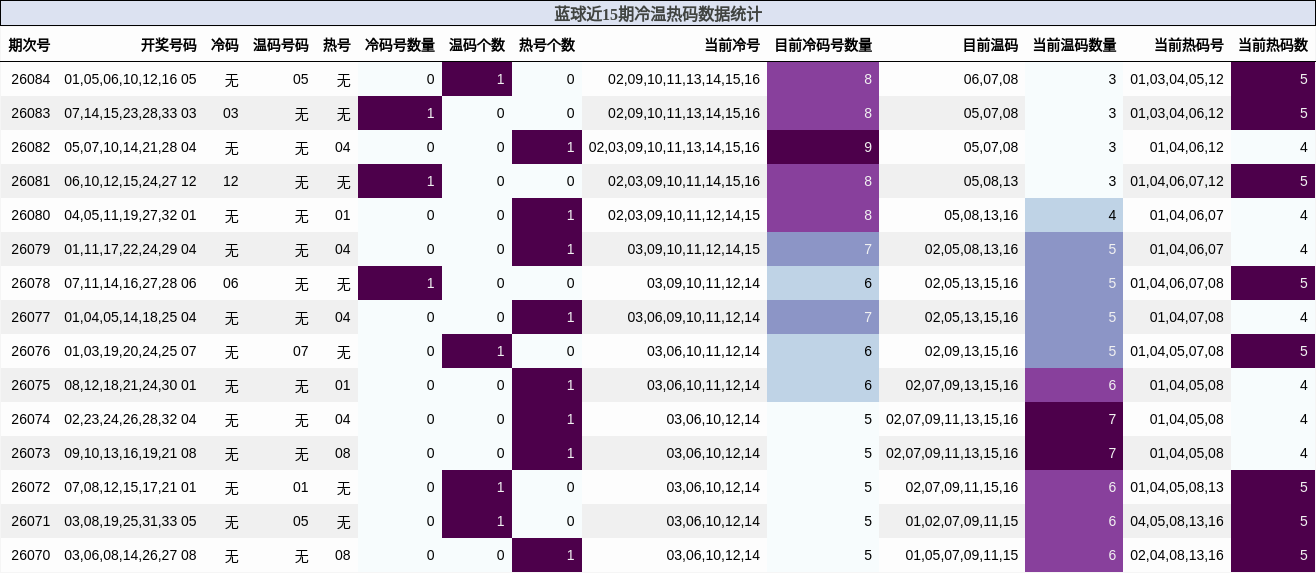Select draw numbers 05,07,10,14,21,28 04
Image resolution: width=1316 pixels, height=573 pixels.
pyautogui.click(x=130, y=147)
